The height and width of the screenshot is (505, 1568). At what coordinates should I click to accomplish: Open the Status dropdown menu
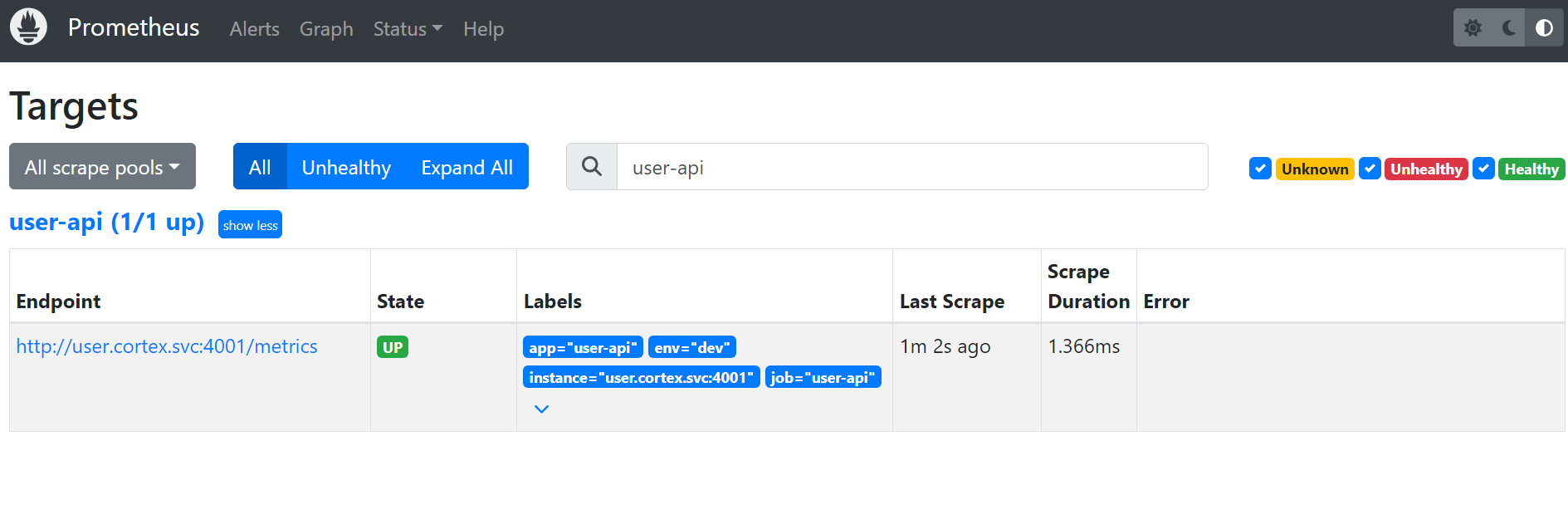408,29
